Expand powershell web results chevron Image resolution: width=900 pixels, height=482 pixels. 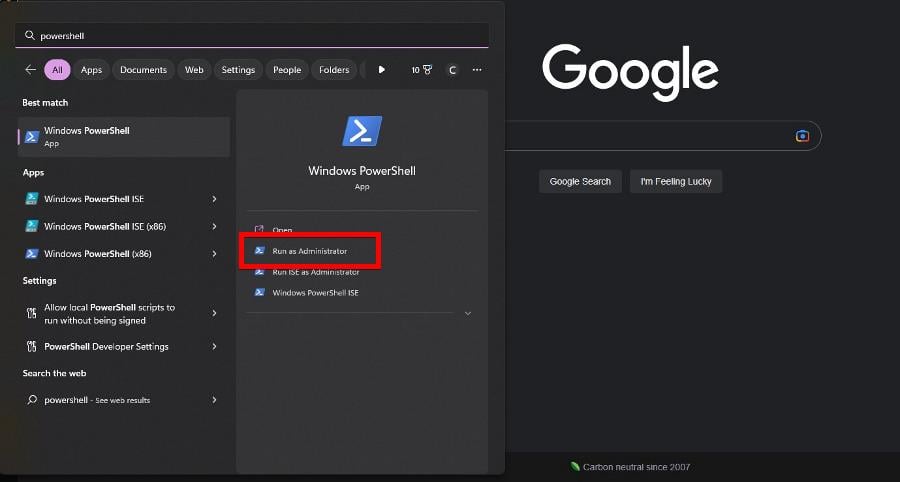point(214,400)
